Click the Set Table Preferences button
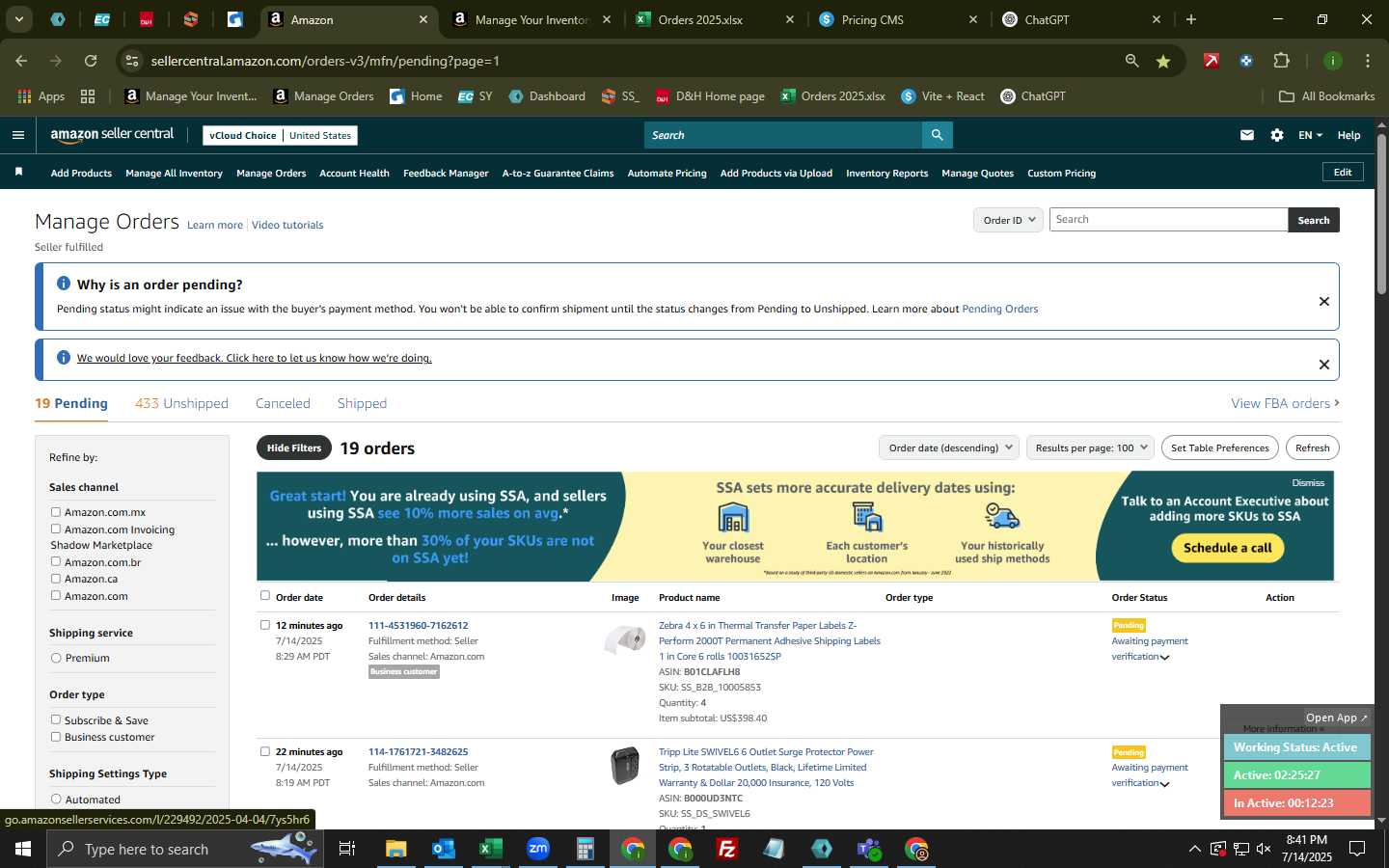The image size is (1389, 868). [1219, 448]
